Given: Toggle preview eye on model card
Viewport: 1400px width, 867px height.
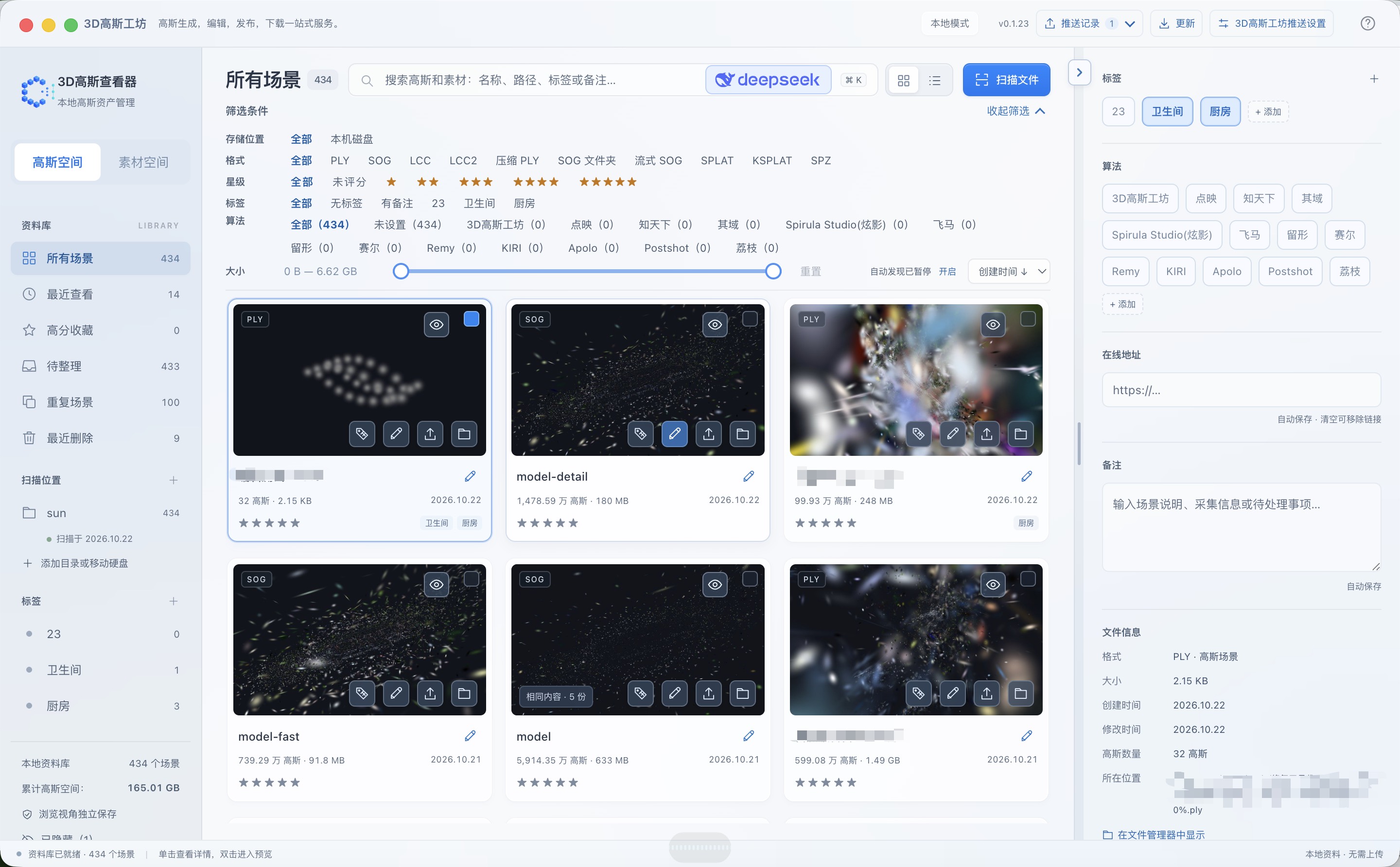Looking at the screenshot, I should [715, 584].
